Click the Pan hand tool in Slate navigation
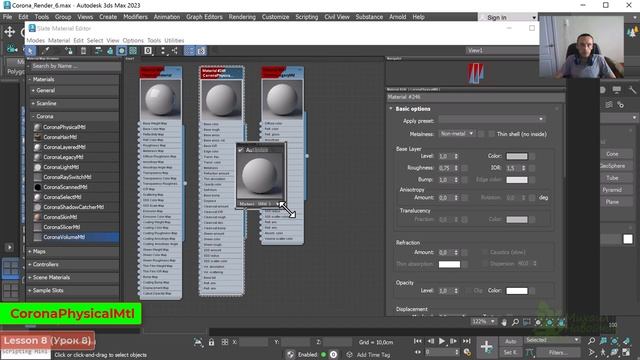The image size is (640, 360). [504, 322]
